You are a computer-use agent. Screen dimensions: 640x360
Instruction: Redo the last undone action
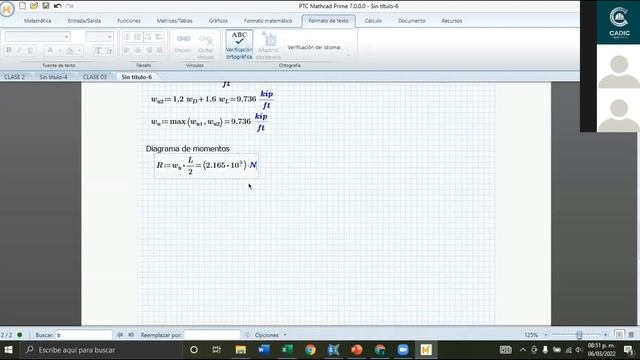tap(70, 6)
